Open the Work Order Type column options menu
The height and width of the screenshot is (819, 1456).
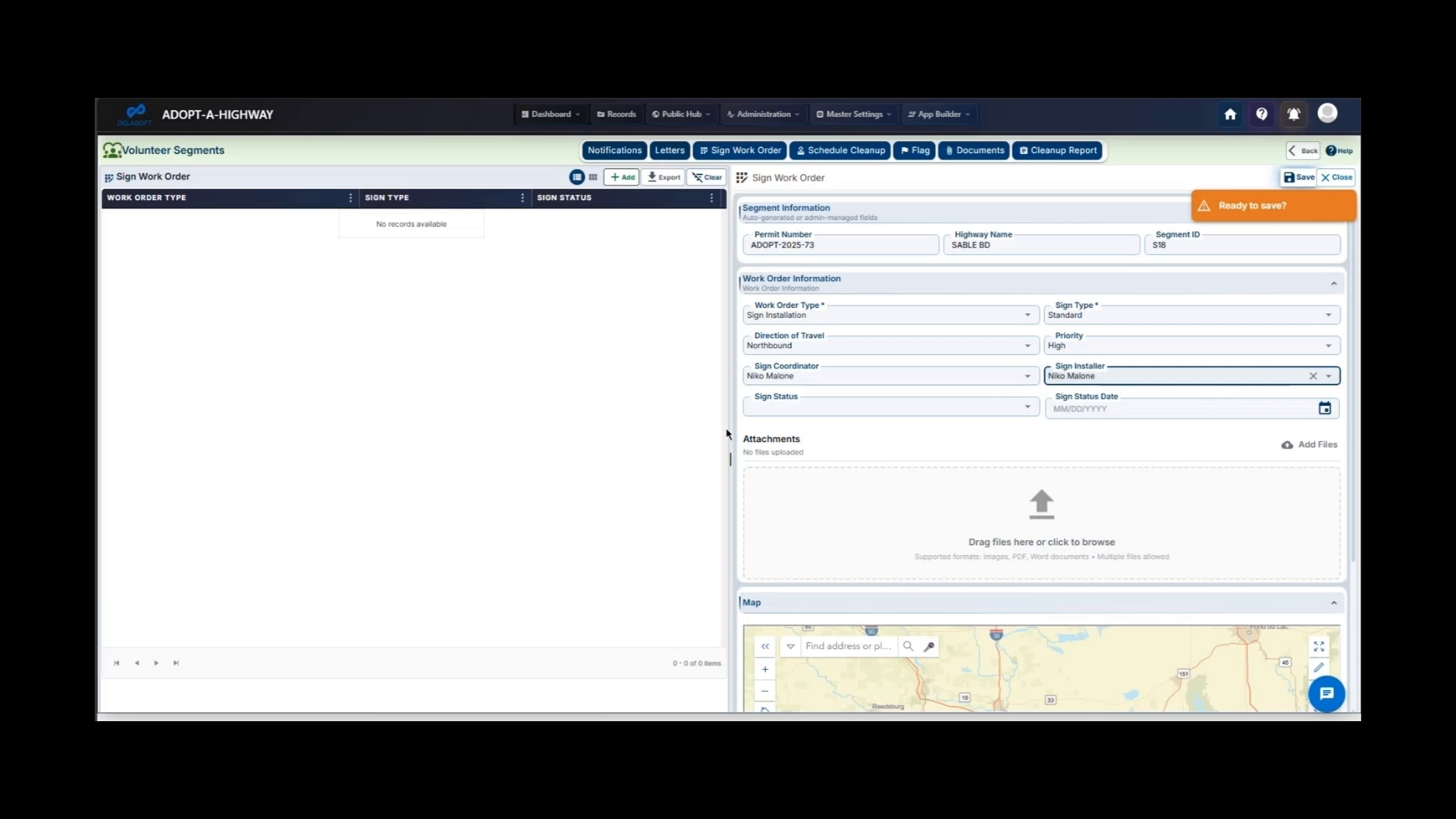click(350, 197)
